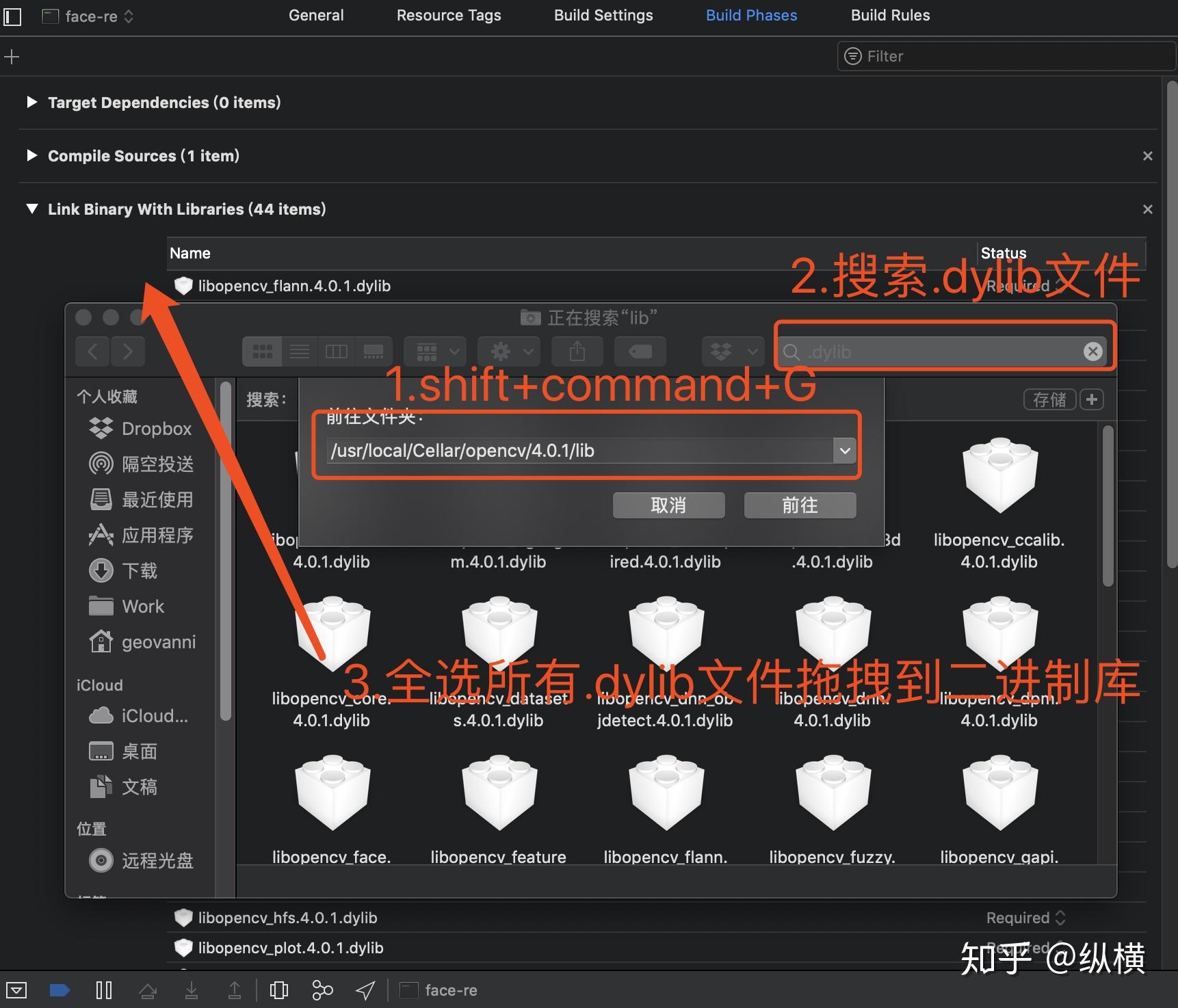Screen dimensions: 1178x1008
Task: Click the 前往 button
Action: (x=800, y=505)
